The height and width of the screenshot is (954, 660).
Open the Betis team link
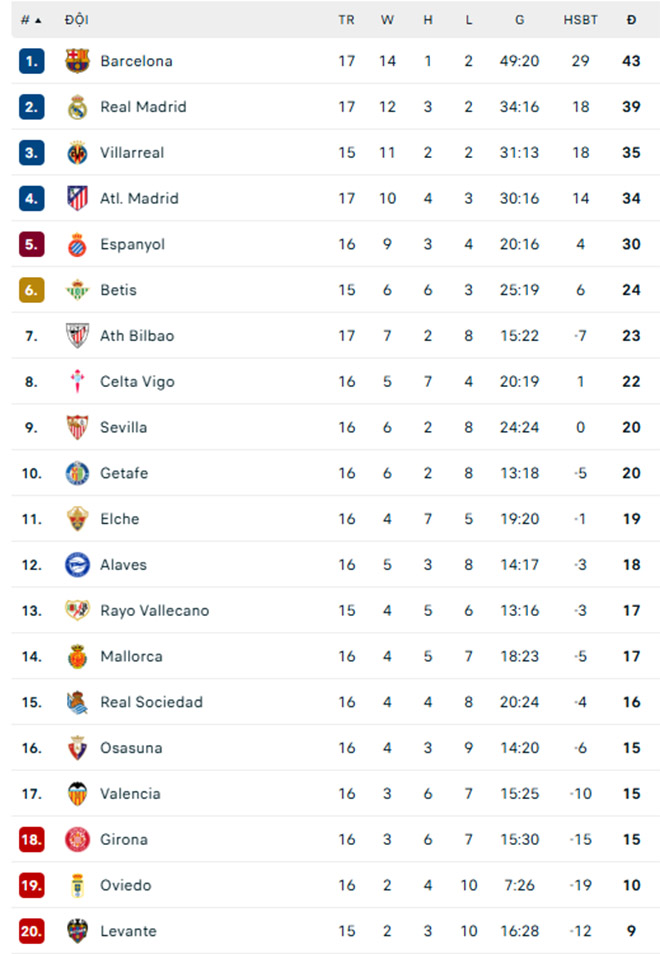(x=118, y=290)
